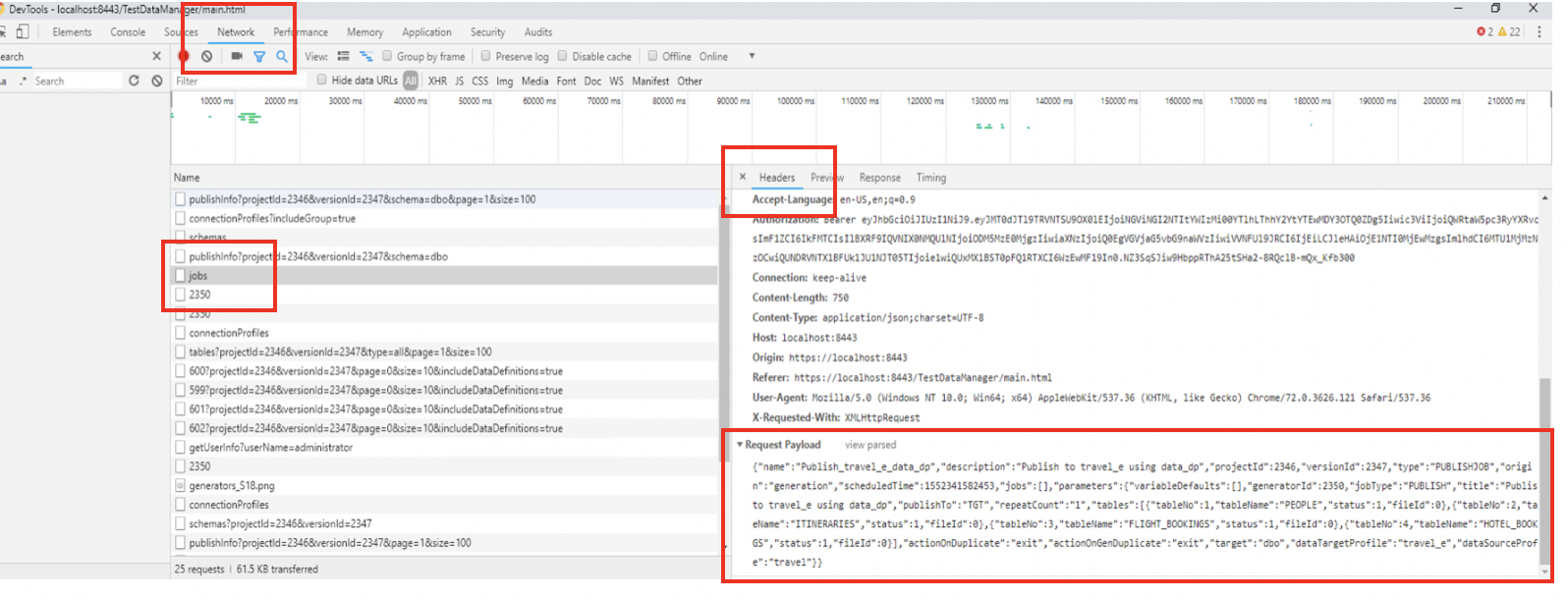Filter requests by CSS type

tap(480, 81)
